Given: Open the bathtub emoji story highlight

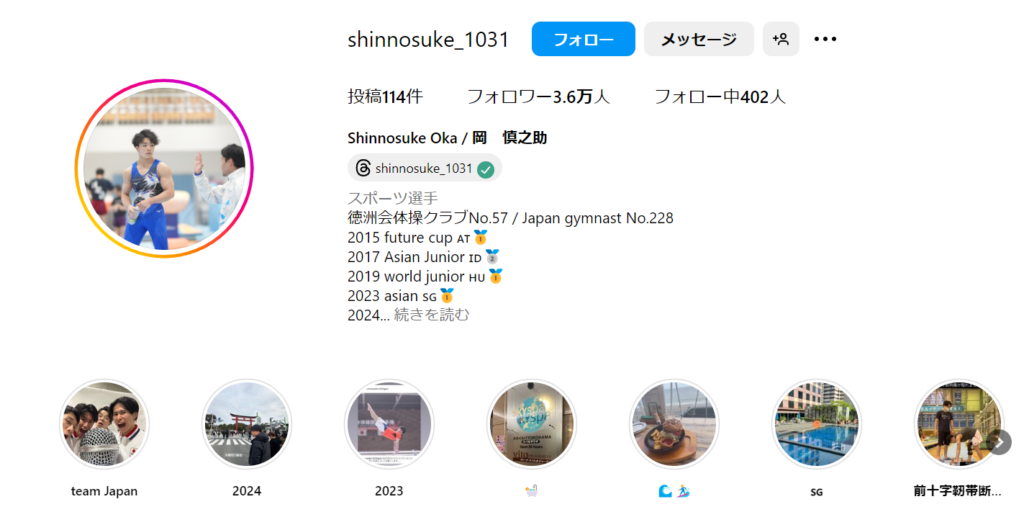Looking at the screenshot, I should (x=531, y=425).
